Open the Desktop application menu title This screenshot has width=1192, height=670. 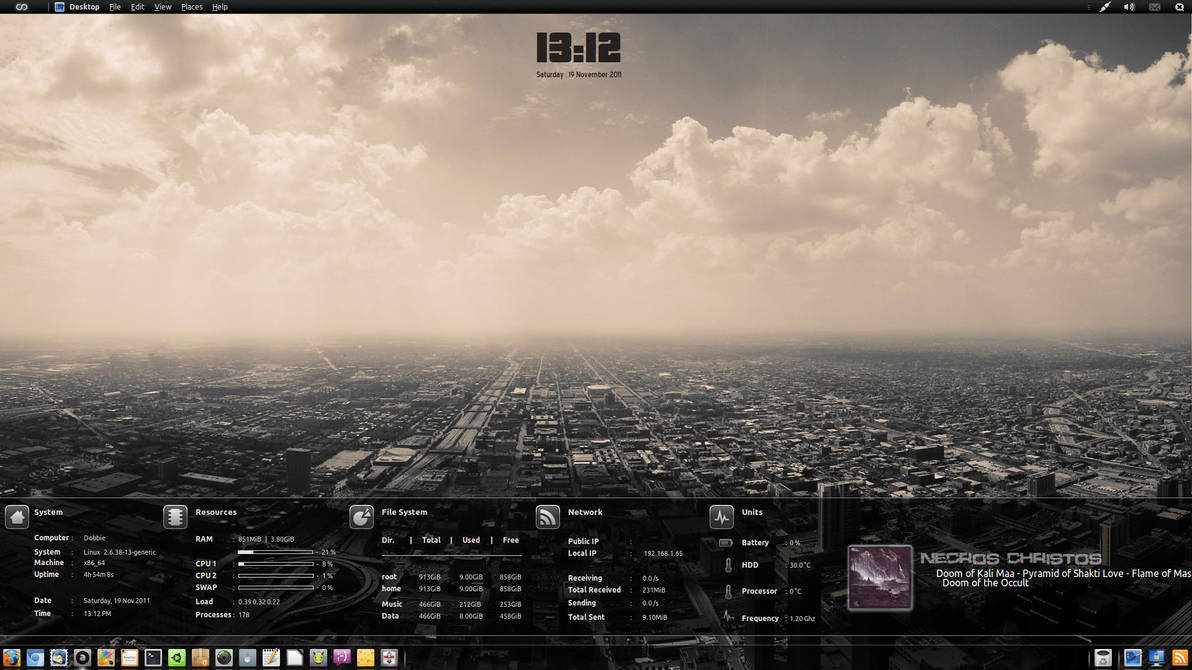point(84,7)
